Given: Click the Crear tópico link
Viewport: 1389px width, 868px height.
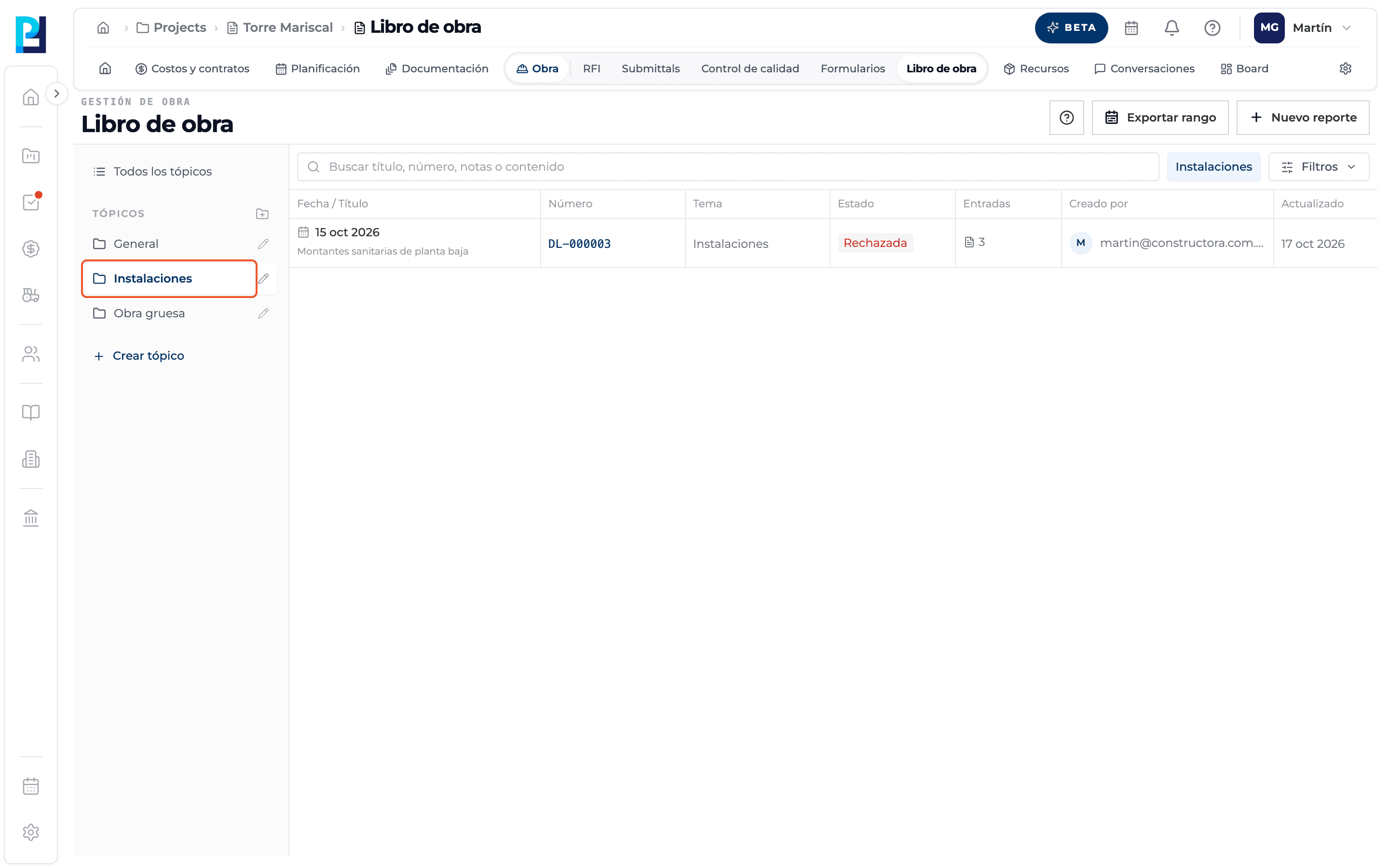Looking at the screenshot, I should click(x=139, y=356).
